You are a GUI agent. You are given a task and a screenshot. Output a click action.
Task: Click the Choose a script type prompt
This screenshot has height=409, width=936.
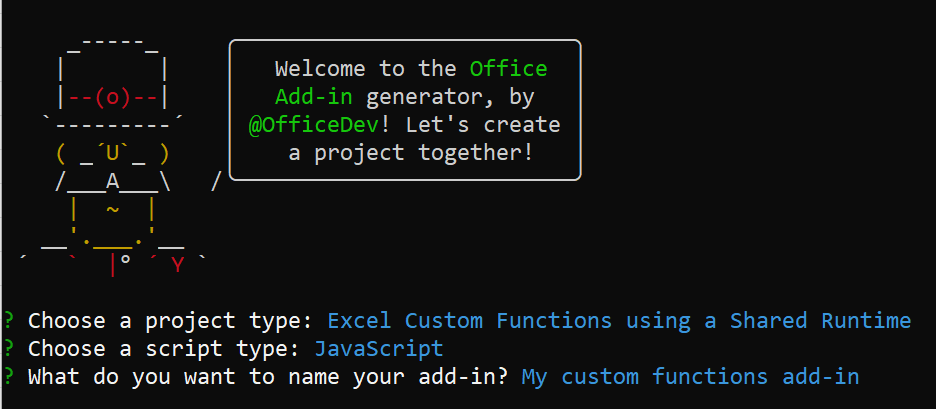164,349
